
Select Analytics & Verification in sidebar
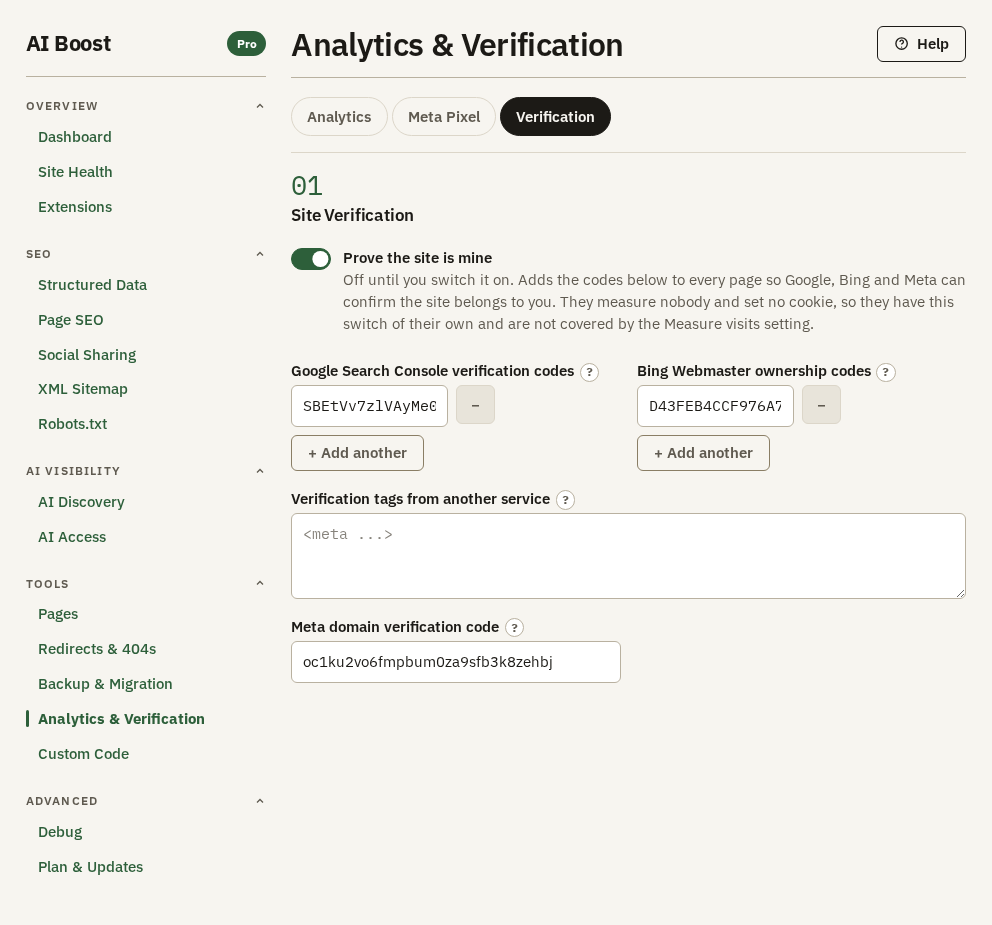[x=121, y=719]
